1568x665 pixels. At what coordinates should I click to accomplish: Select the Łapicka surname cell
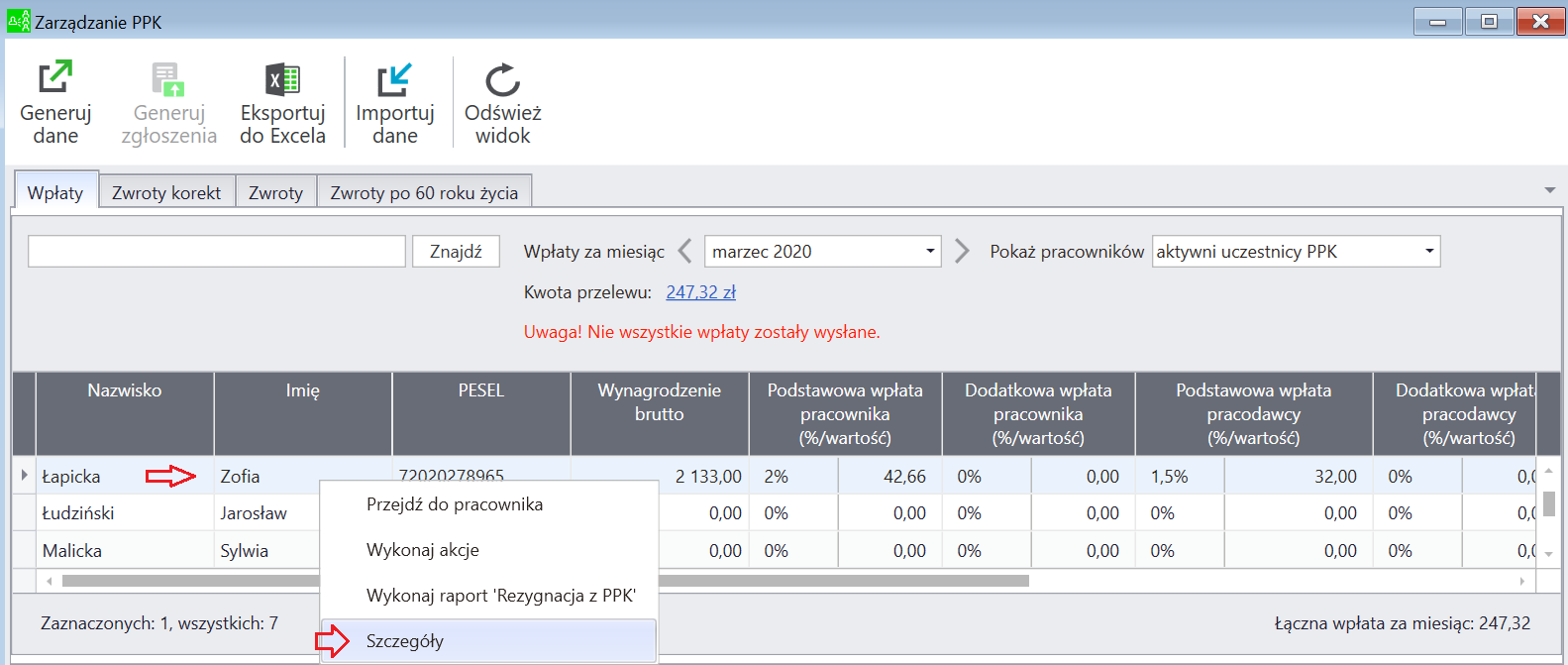point(125,476)
